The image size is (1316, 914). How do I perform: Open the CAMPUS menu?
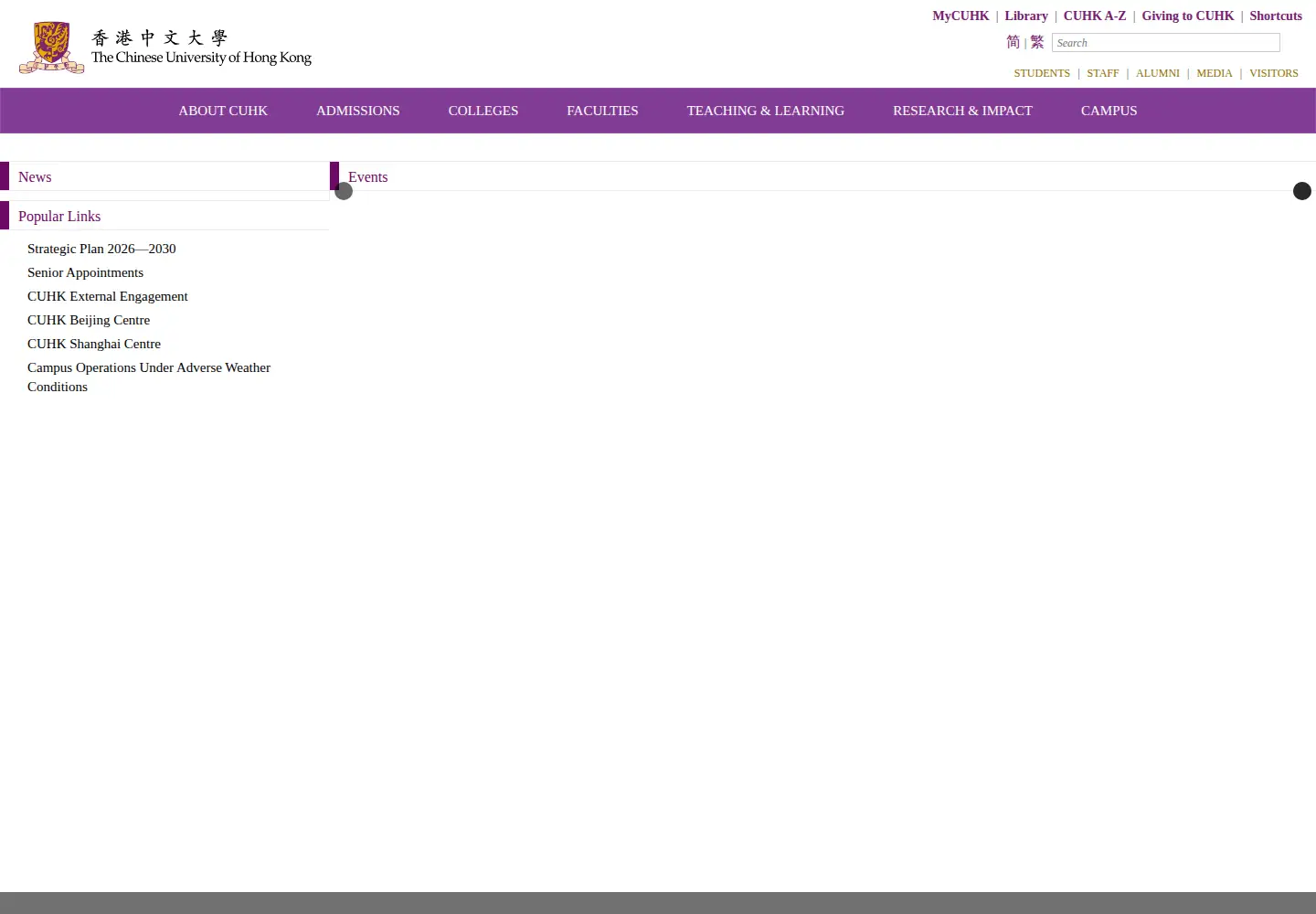[1109, 111]
